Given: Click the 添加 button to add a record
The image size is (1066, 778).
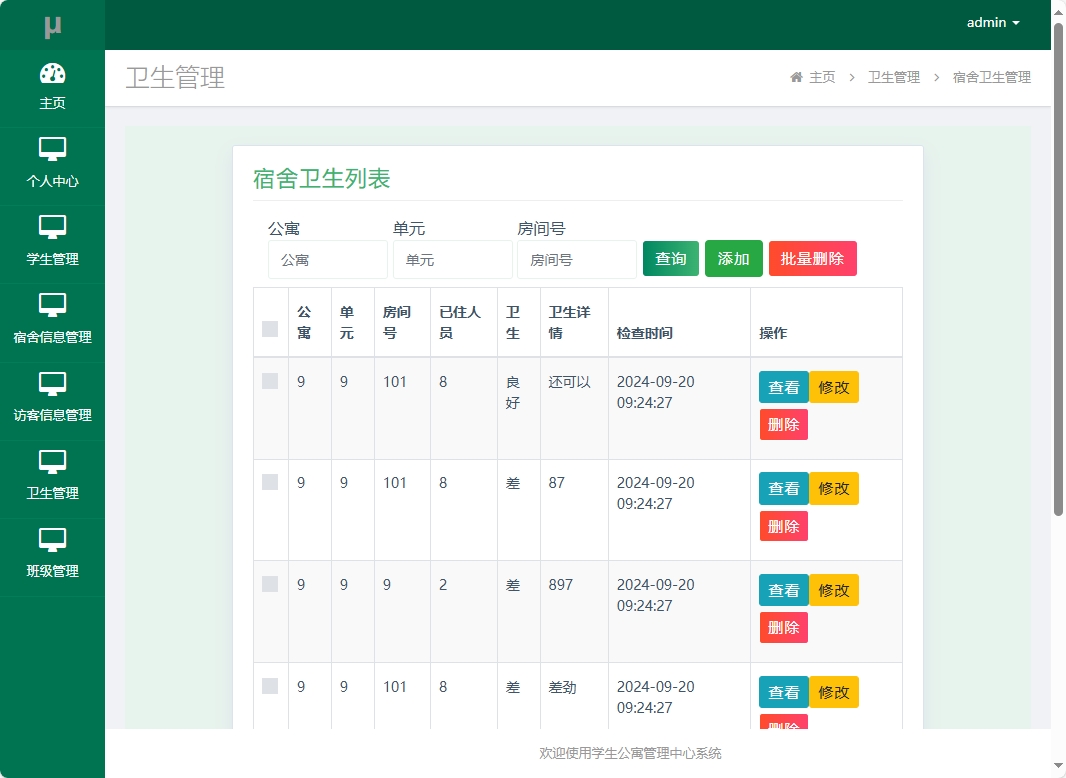Looking at the screenshot, I should coord(733,258).
